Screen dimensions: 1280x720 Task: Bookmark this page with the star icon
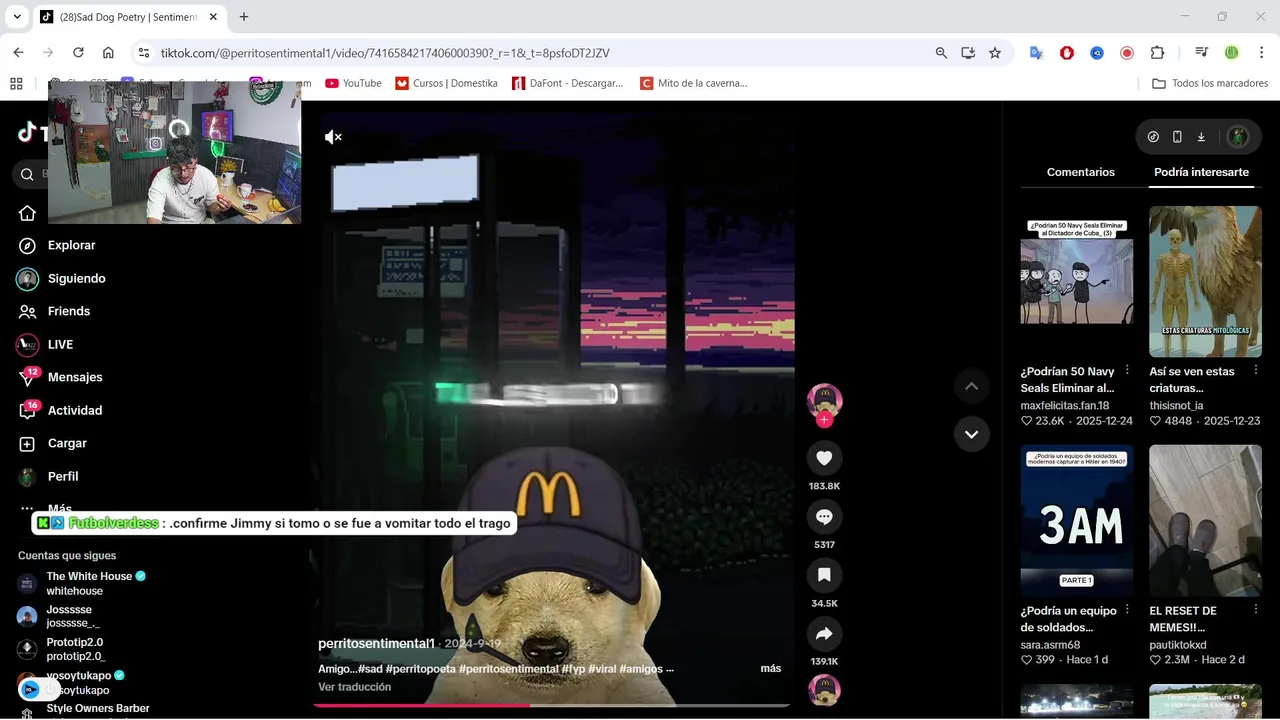[x=995, y=53]
